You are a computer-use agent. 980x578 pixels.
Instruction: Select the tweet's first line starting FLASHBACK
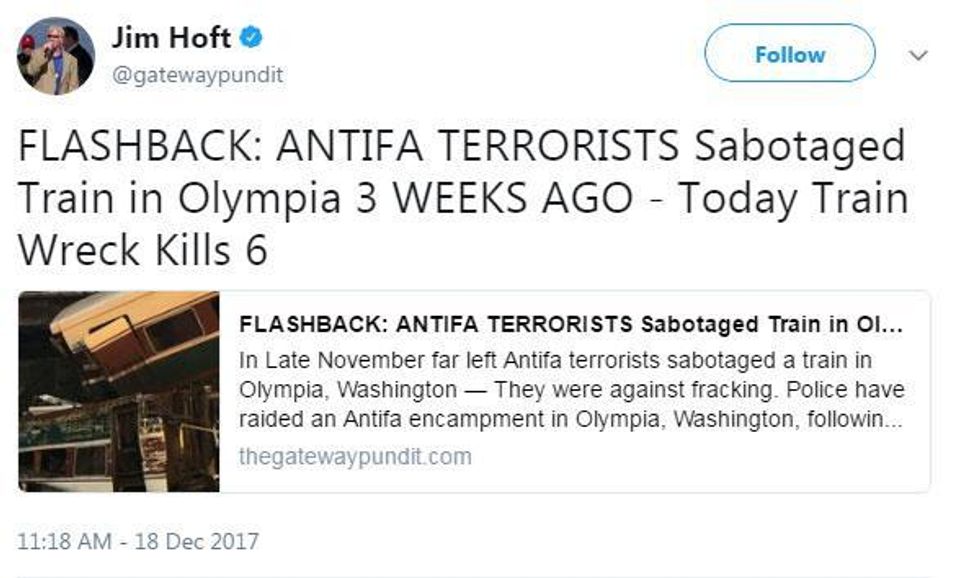(462, 146)
